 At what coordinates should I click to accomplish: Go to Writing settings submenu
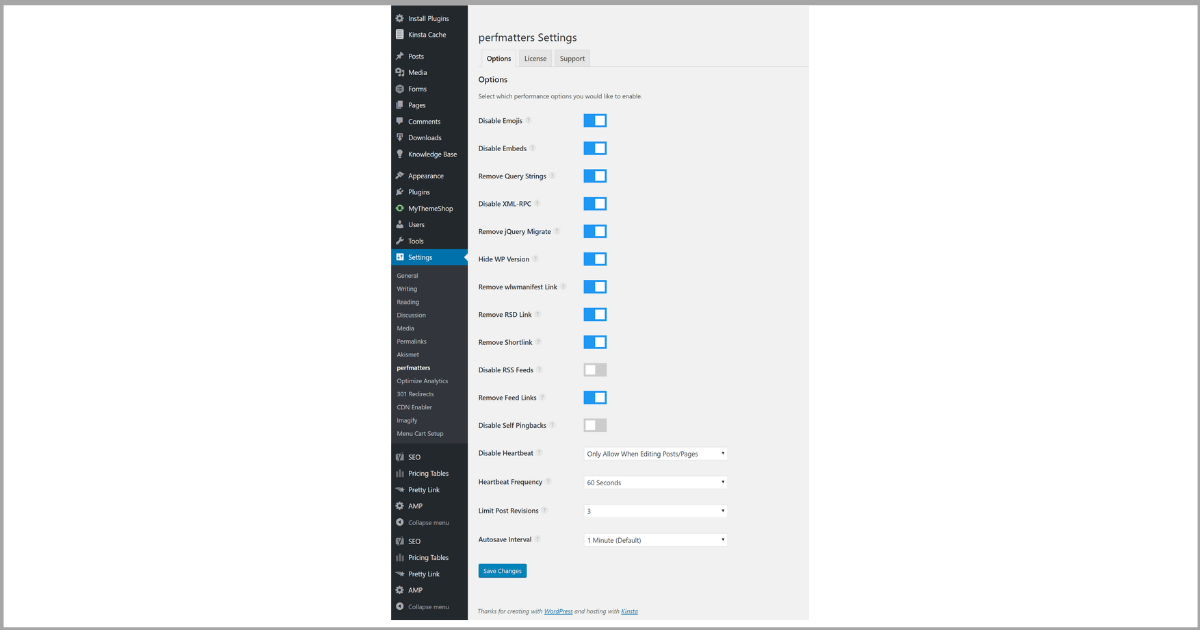tap(407, 289)
